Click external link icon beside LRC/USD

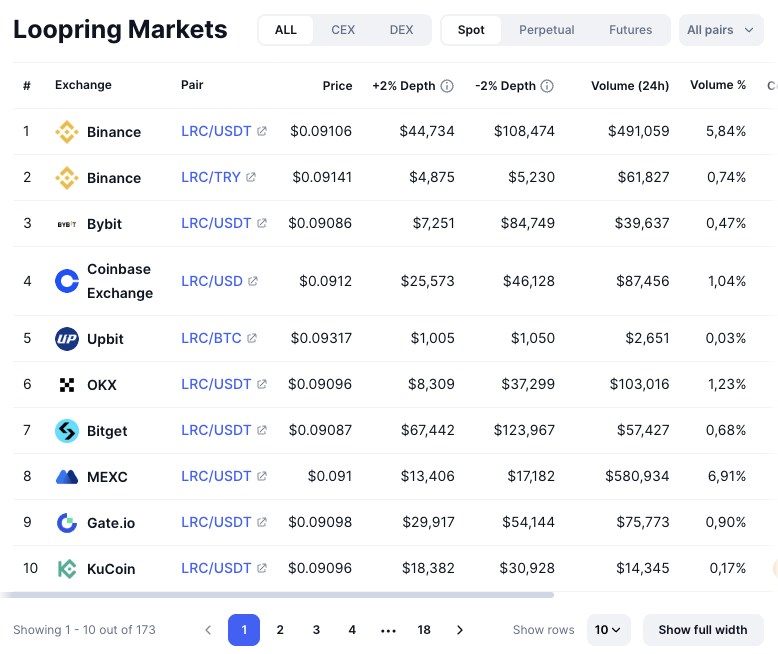click(x=253, y=281)
